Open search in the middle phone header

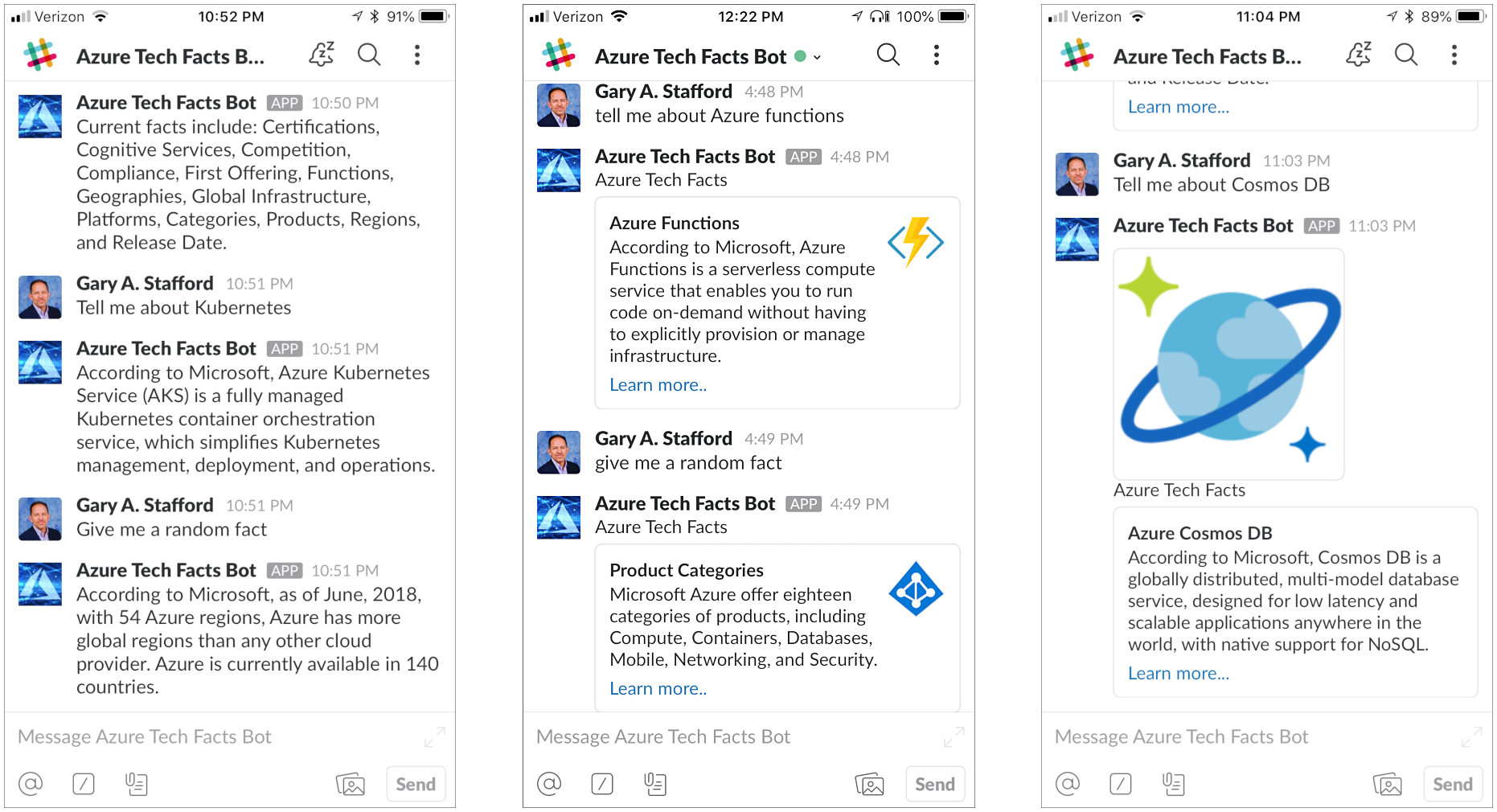tap(888, 55)
